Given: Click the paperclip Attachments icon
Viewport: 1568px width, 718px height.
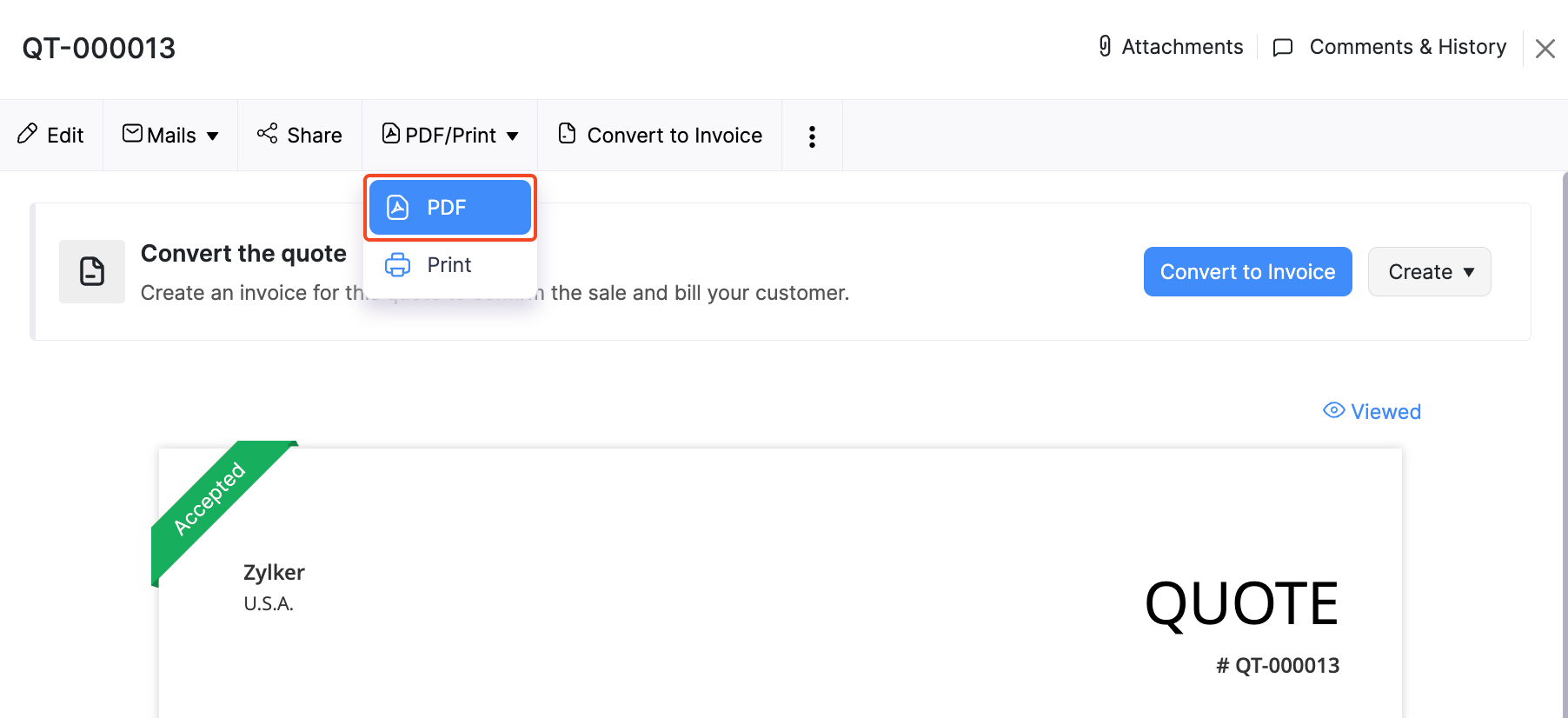Looking at the screenshot, I should coord(1105,46).
